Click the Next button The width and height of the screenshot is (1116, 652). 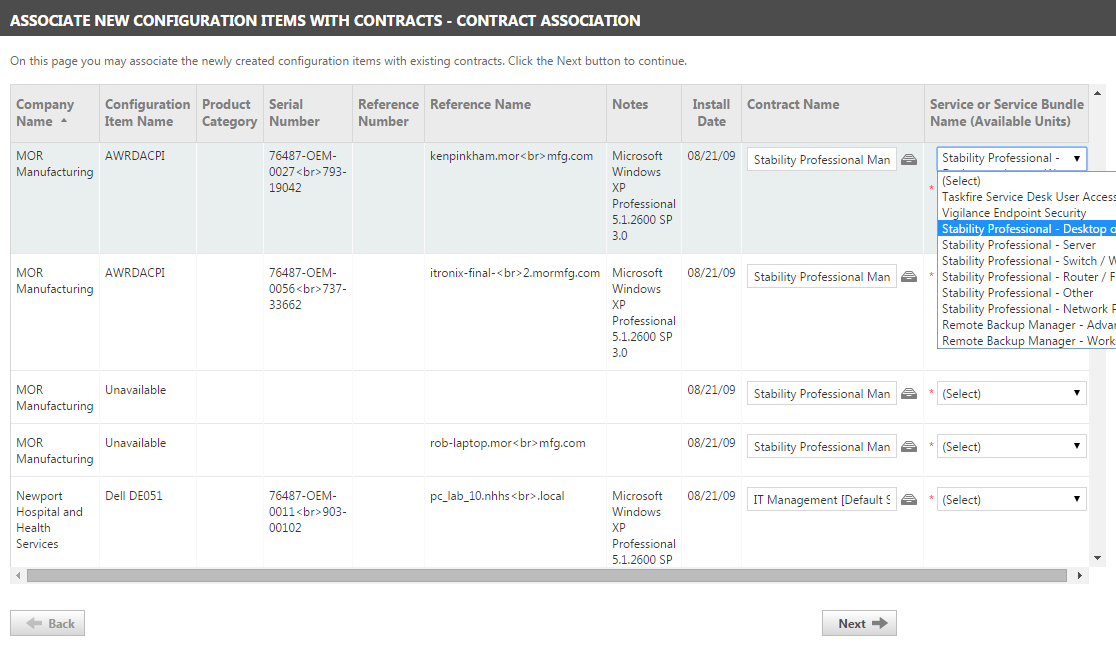[859, 623]
